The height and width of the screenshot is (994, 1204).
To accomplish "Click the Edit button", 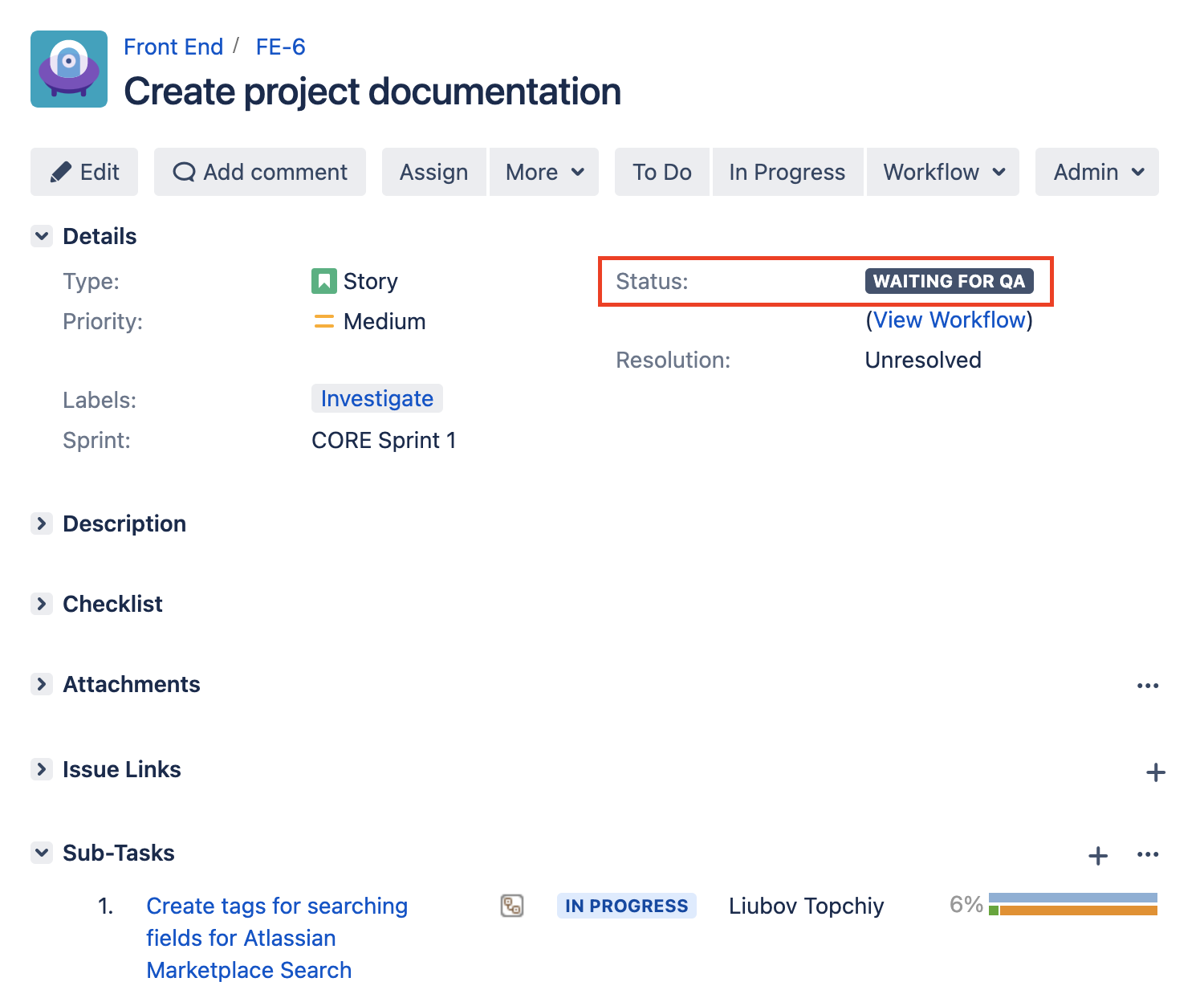I will pyautogui.click(x=84, y=172).
